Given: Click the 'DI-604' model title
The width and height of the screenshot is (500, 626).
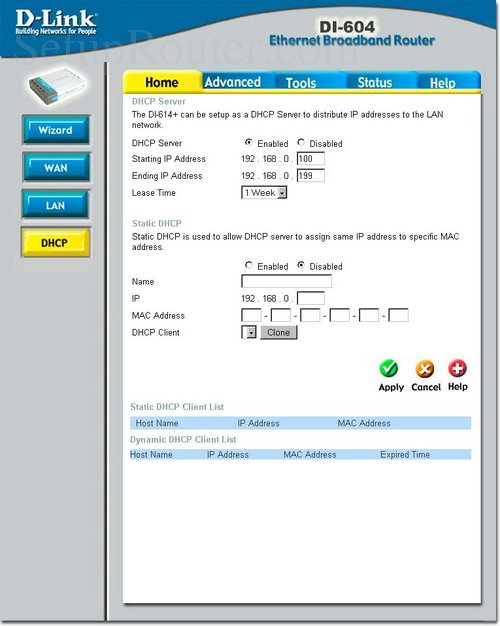Looking at the screenshot, I should [347, 27].
